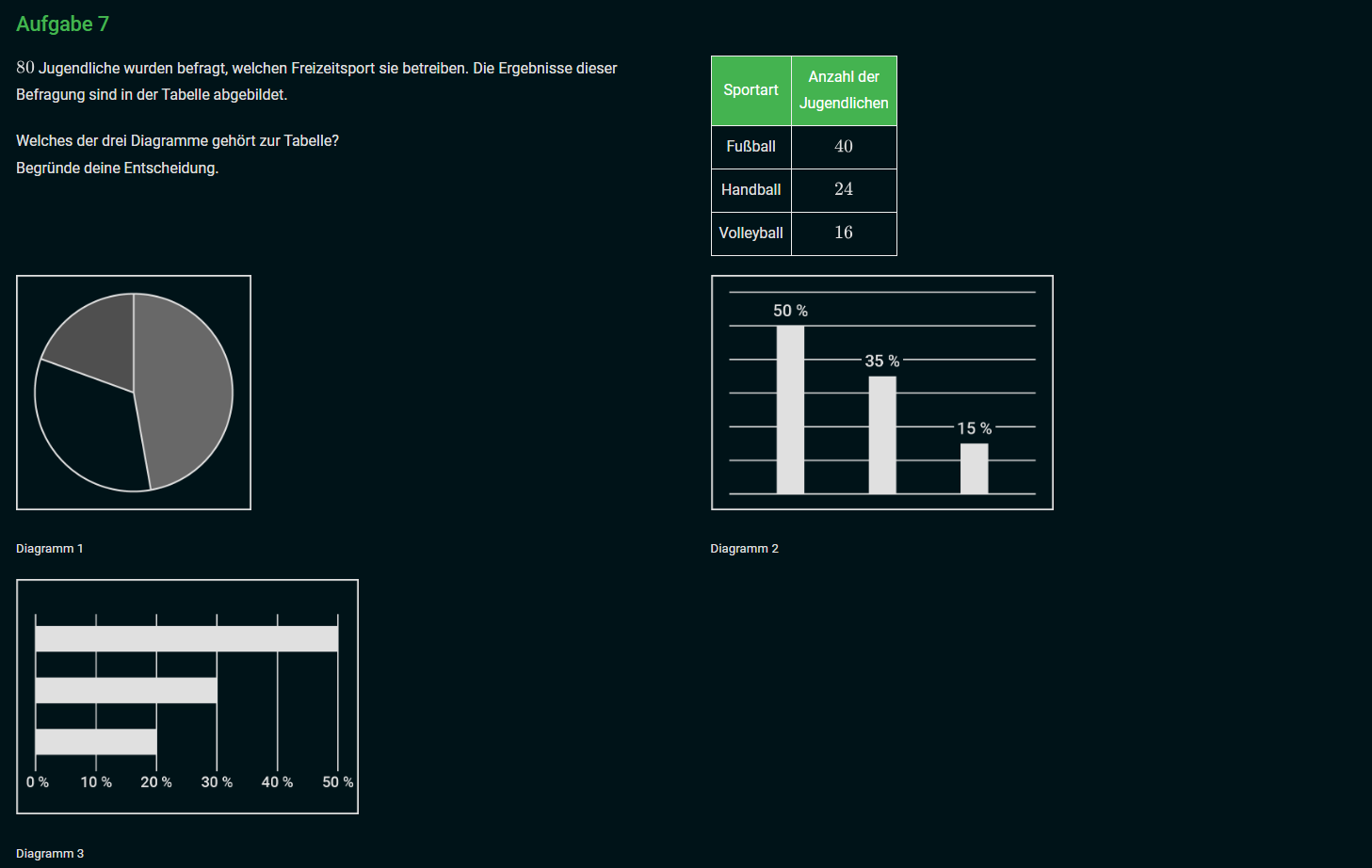The image size is (1372, 868).
Task: Click the text Begründe deine Entscheidung
Action: pyautogui.click(x=118, y=169)
